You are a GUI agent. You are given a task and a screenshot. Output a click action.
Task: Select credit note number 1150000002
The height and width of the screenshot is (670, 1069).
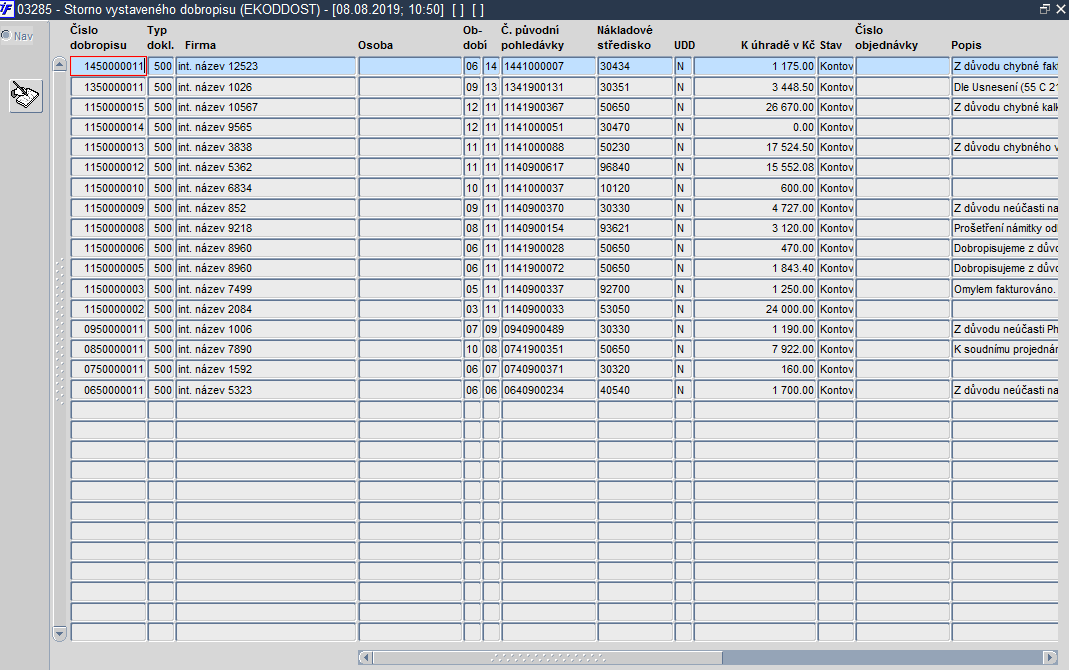108,309
